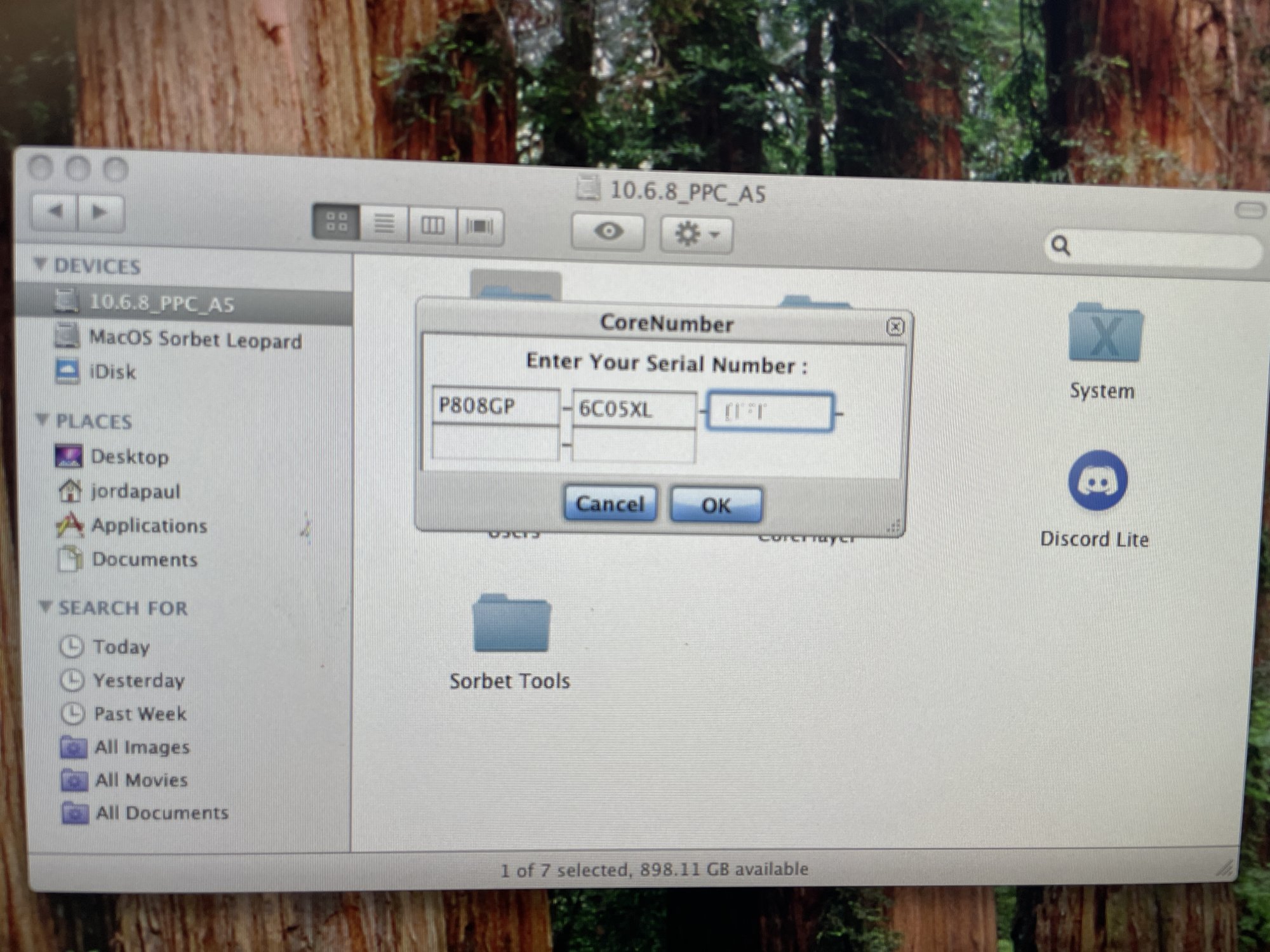Open iDisk in the sidebar
This screenshot has width=1270, height=952.
pyautogui.click(x=112, y=371)
